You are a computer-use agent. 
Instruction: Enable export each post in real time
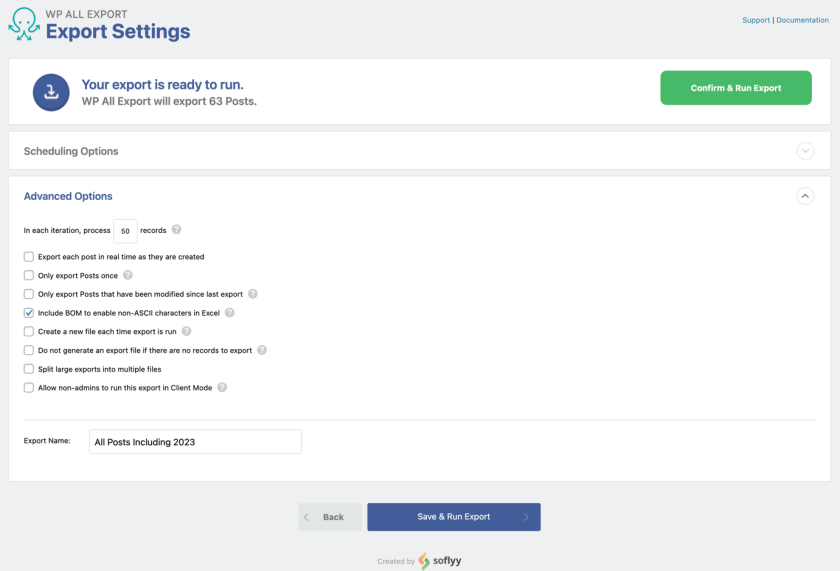pos(29,257)
